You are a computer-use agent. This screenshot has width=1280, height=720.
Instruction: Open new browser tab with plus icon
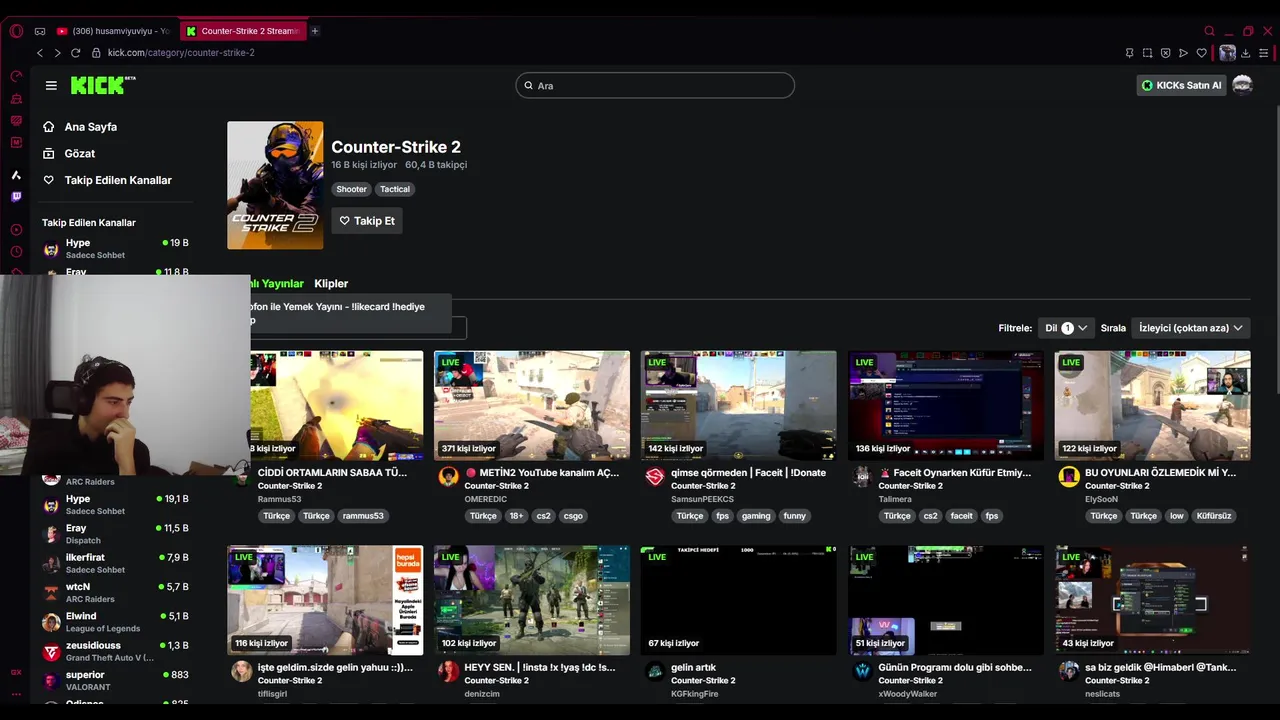314,31
